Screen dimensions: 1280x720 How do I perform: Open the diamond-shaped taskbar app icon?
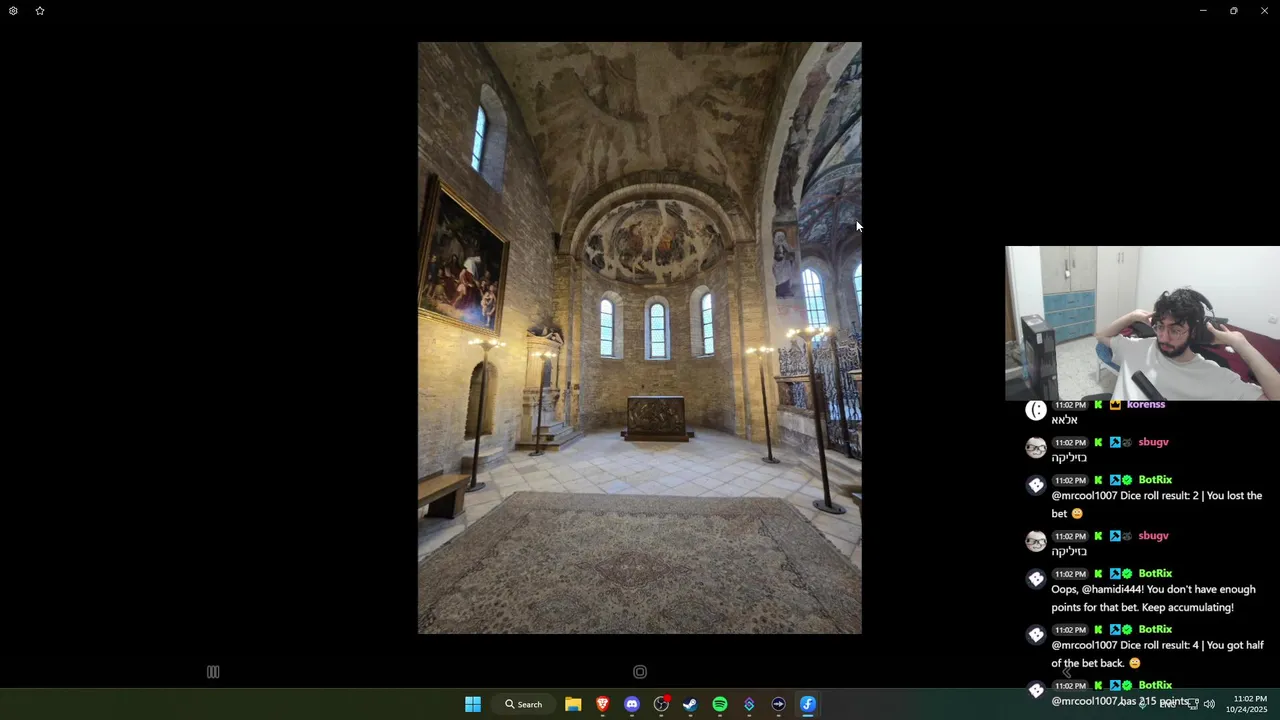tap(749, 704)
